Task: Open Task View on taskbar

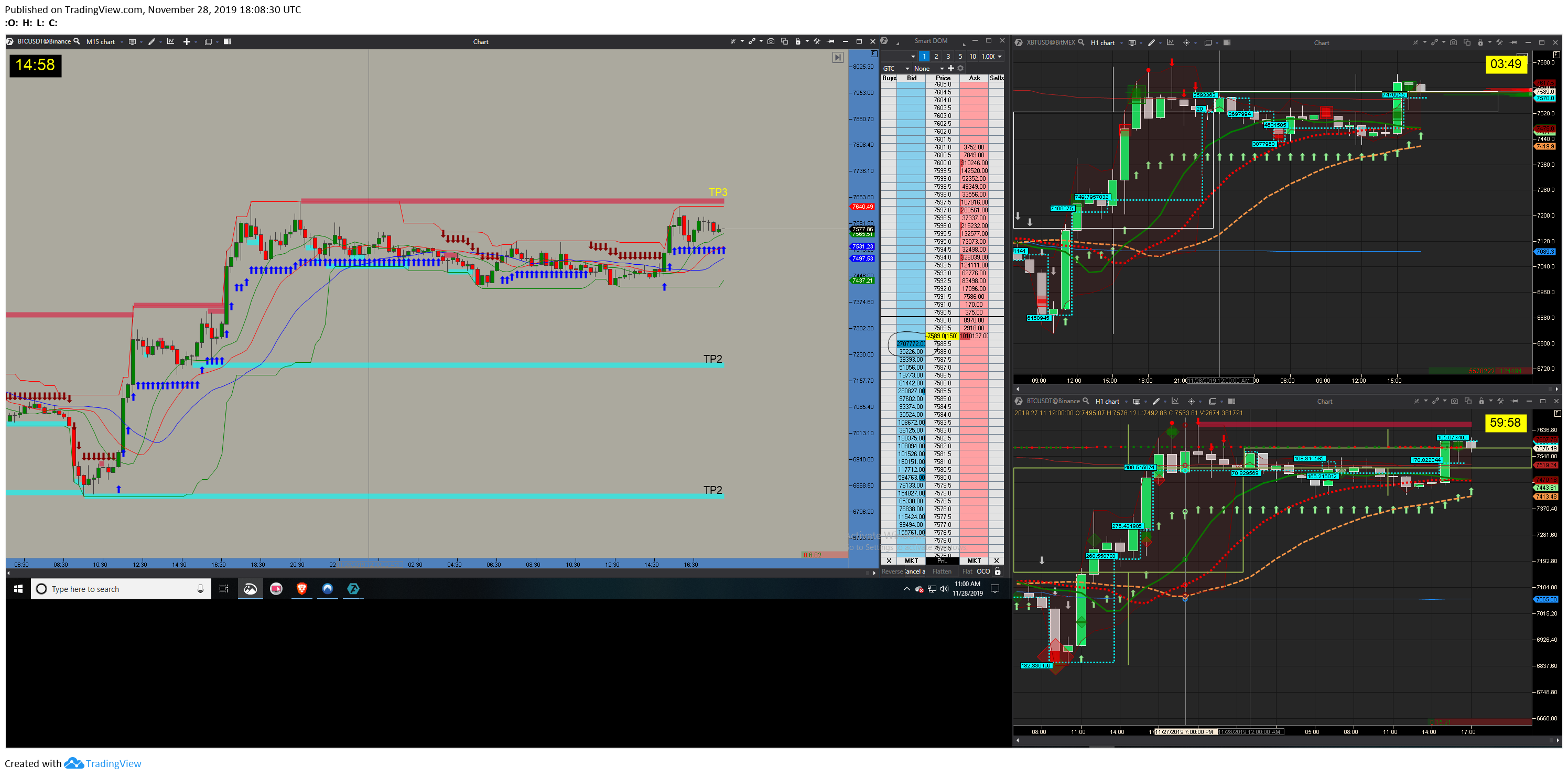Action: 223,589
